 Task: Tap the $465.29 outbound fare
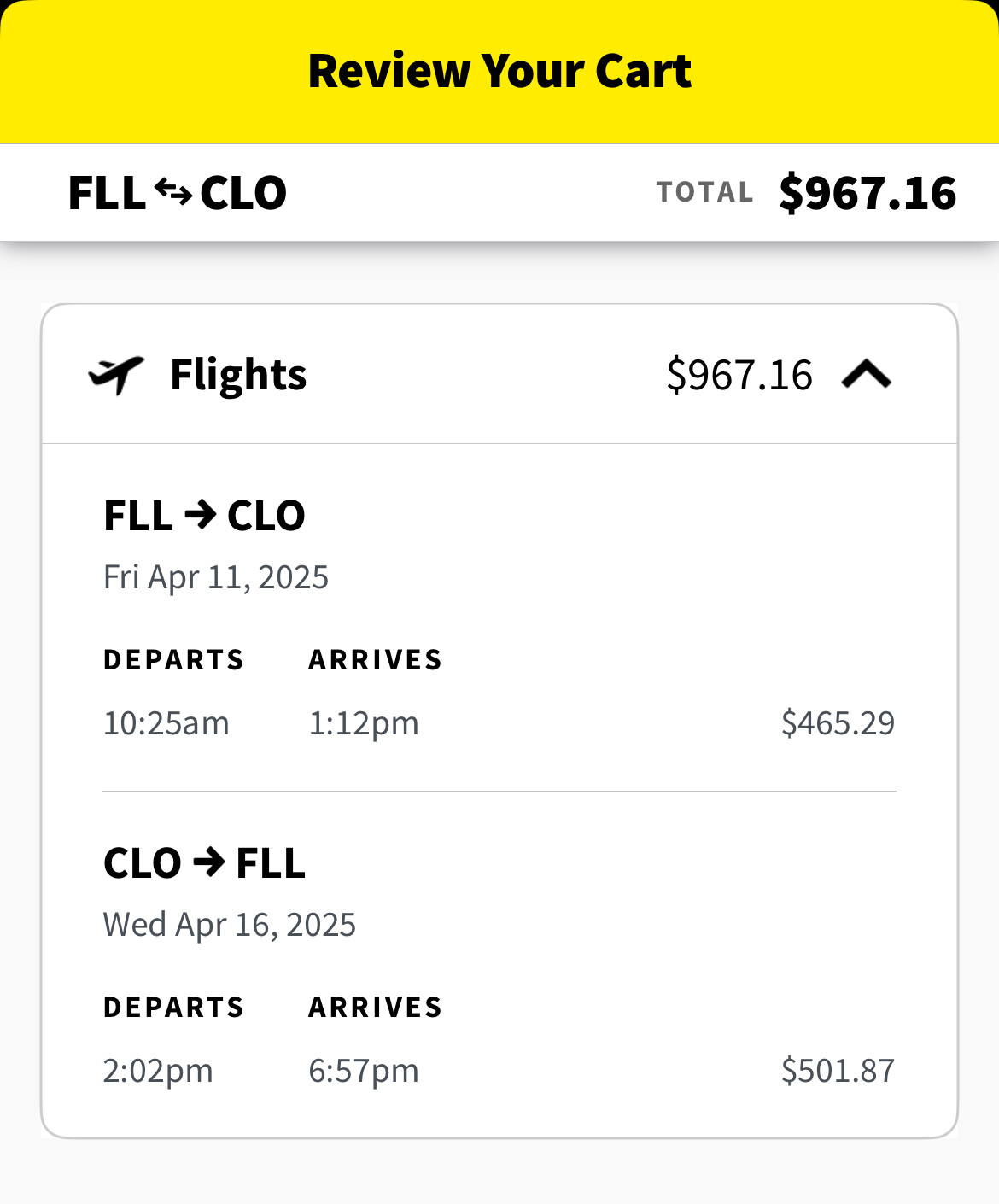tap(838, 723)
